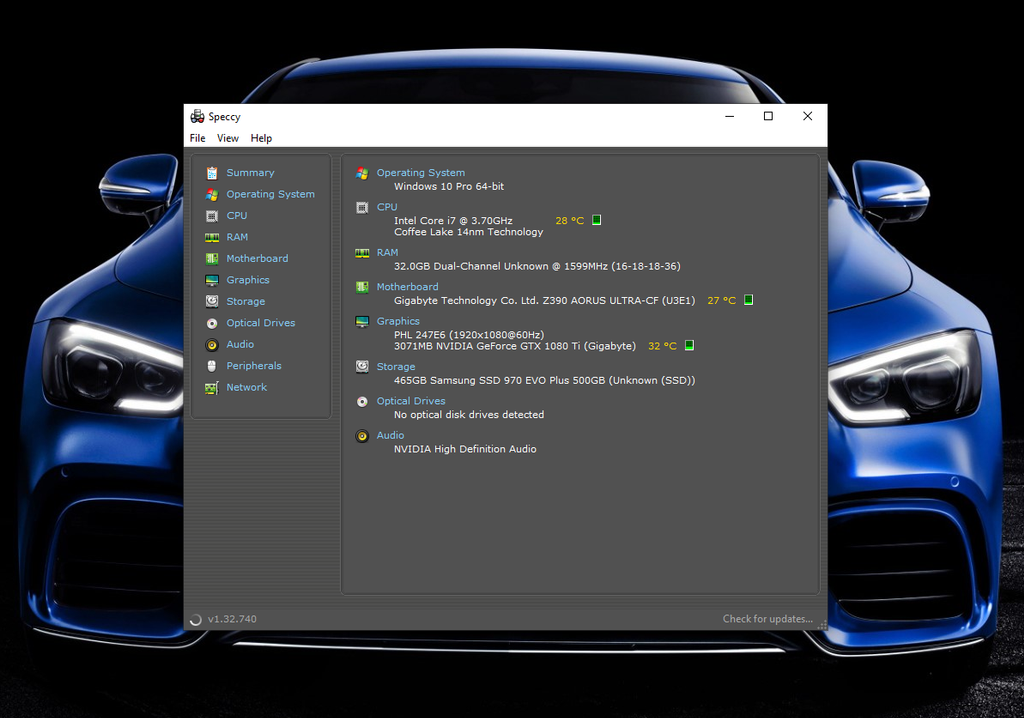
Task: Click the Motherboard icon in the sidebar
Action: 212,259
